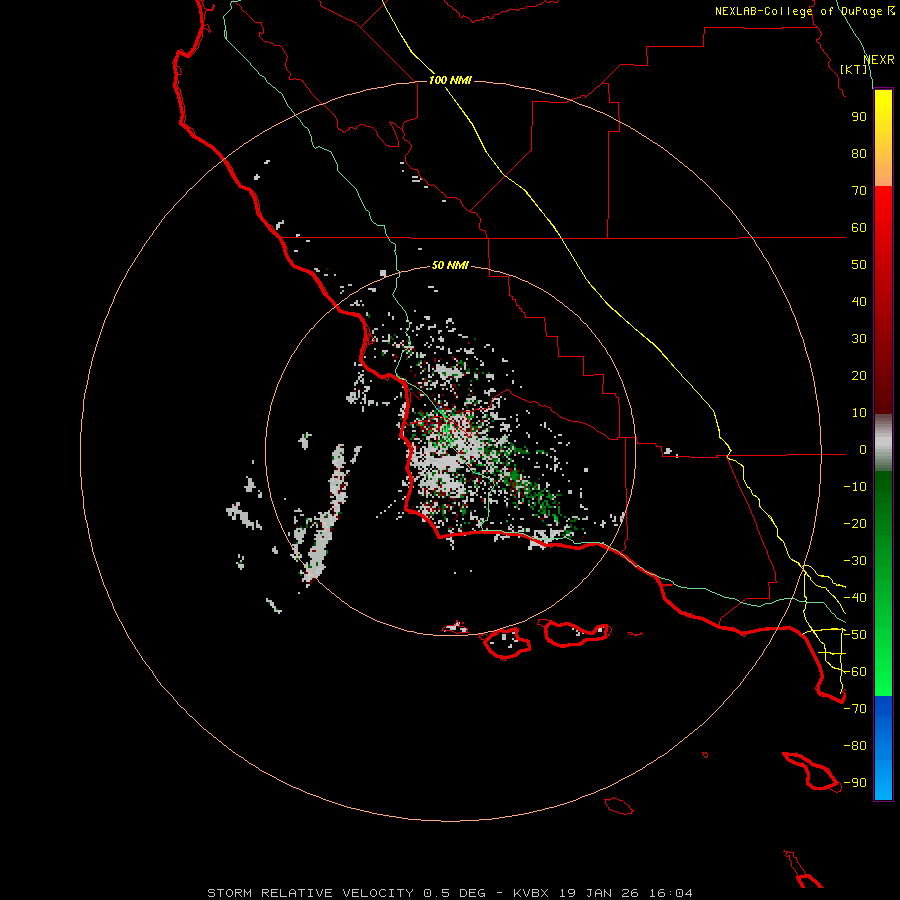Click the "50 NMI" range ring label

[x=450, y=265]
